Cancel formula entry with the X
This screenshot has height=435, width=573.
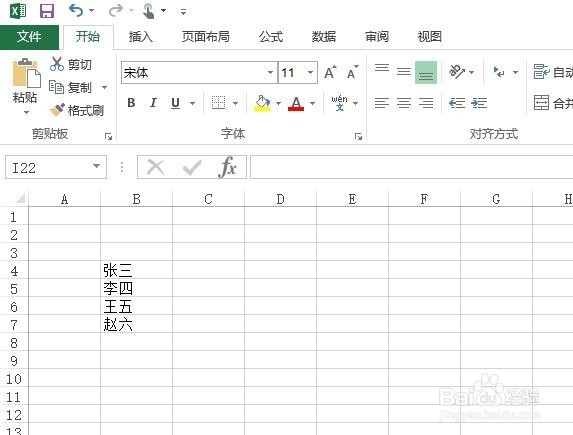pyautogui.click(x=155, y=167)
